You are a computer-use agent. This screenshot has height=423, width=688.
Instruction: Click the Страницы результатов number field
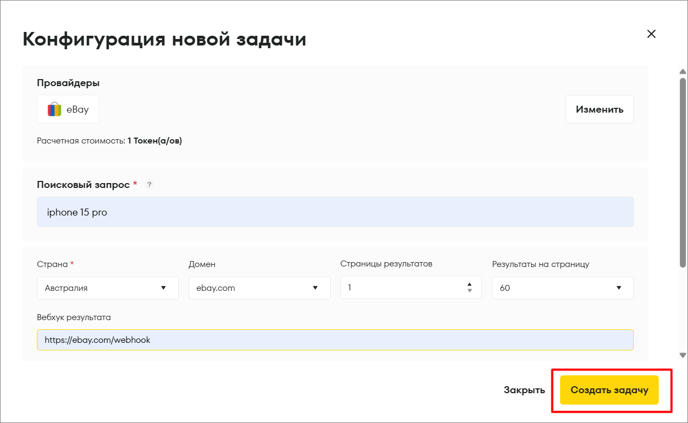click(411, 287)
